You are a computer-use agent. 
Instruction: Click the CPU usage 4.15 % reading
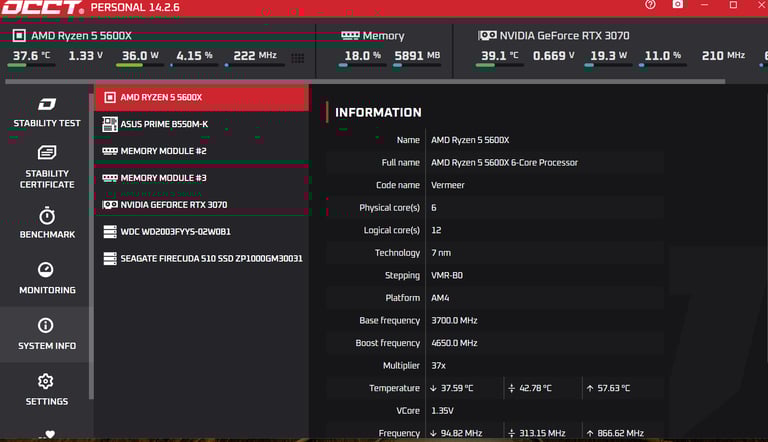click(x=194, y=56)
